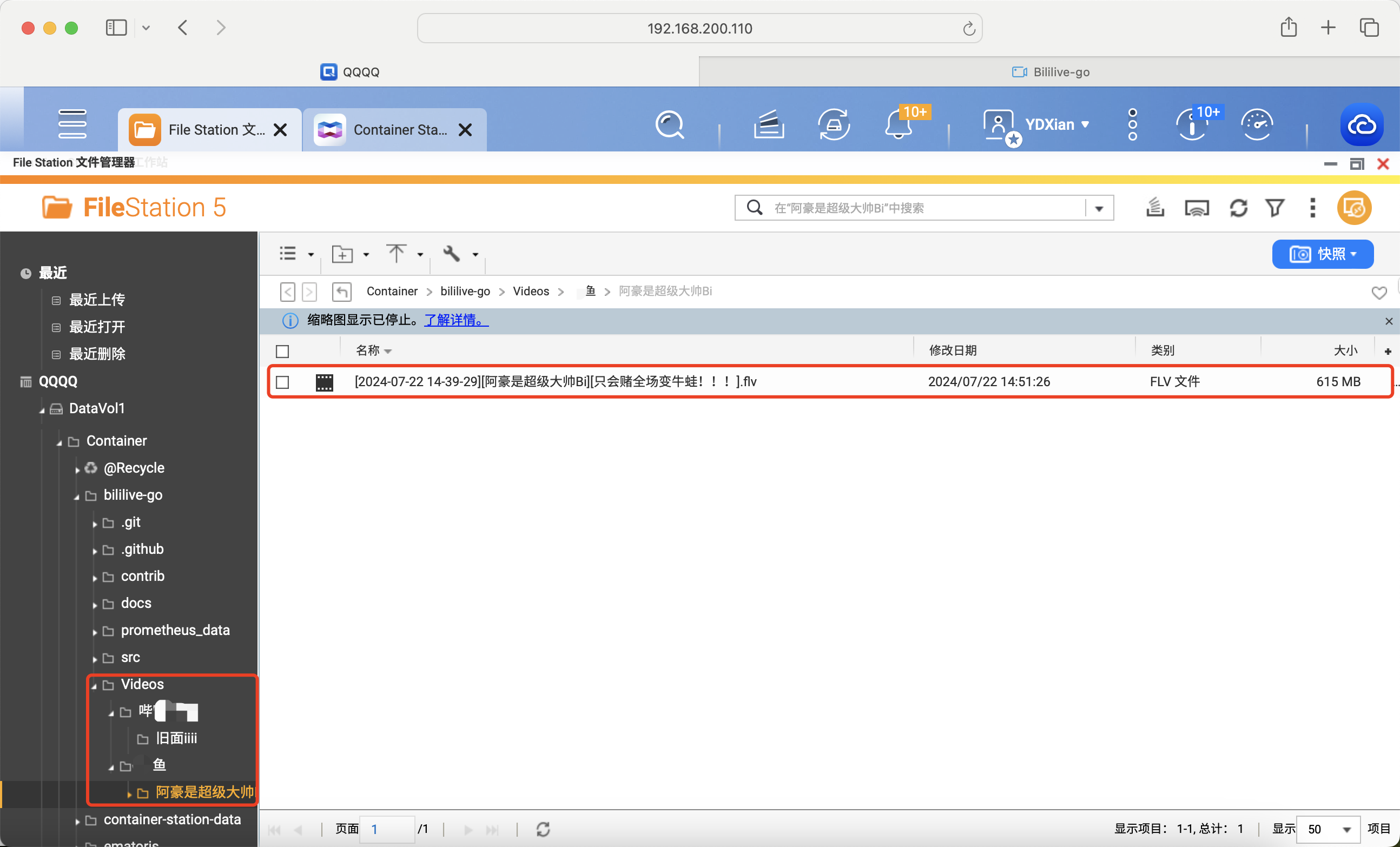This screenshot has width=1400, height=847.
Task: Open the more options three-circle icon
Action: point(1132,124)
